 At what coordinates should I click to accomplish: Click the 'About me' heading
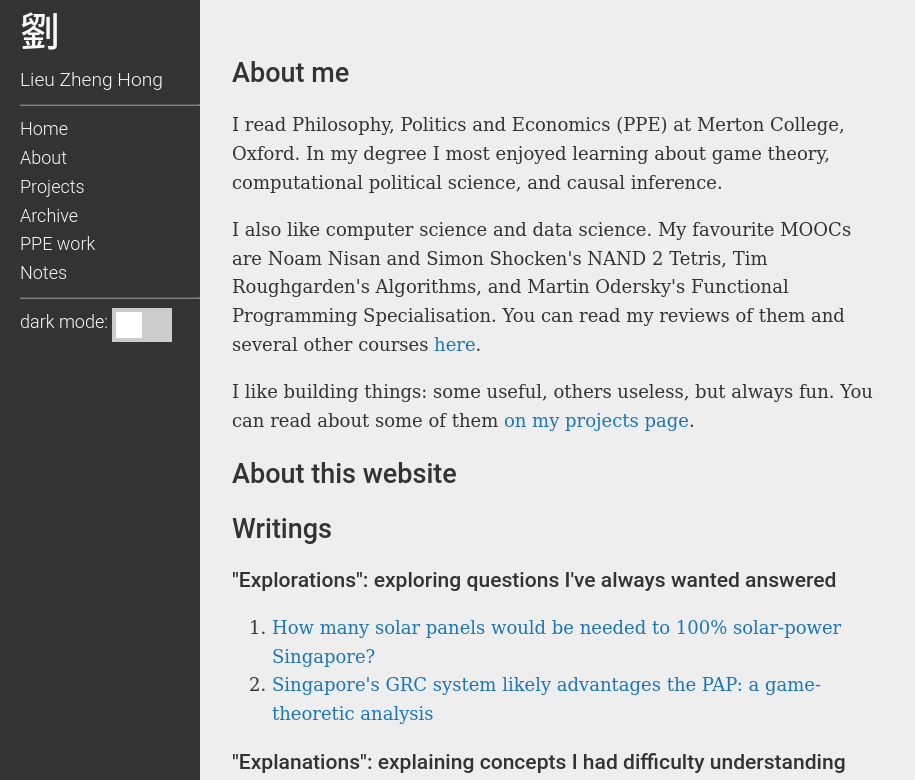click(291, 73)
